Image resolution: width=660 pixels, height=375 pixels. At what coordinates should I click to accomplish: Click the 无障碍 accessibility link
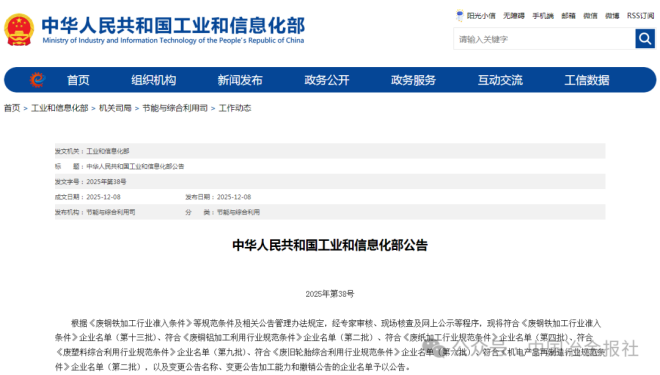[514, 16]
